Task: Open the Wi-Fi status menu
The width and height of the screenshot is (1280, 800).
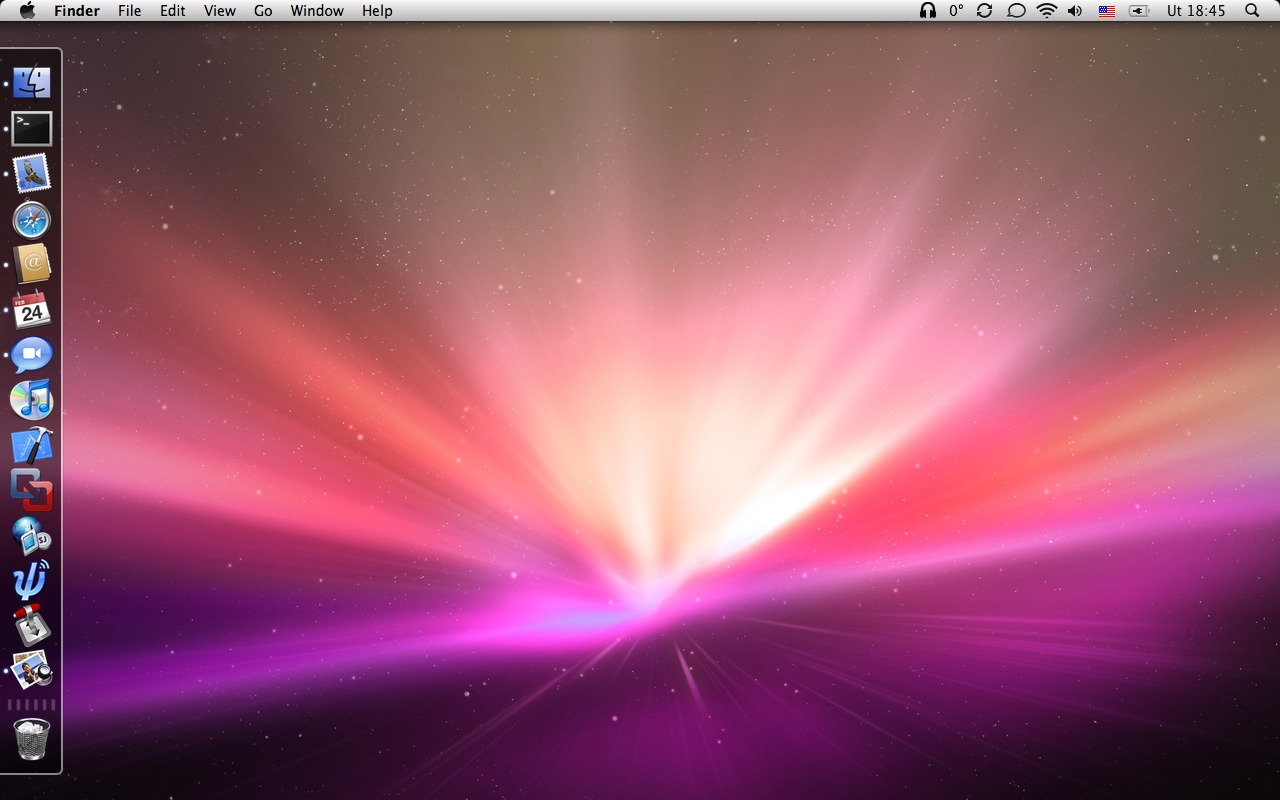Action: tap(1047, 11)
